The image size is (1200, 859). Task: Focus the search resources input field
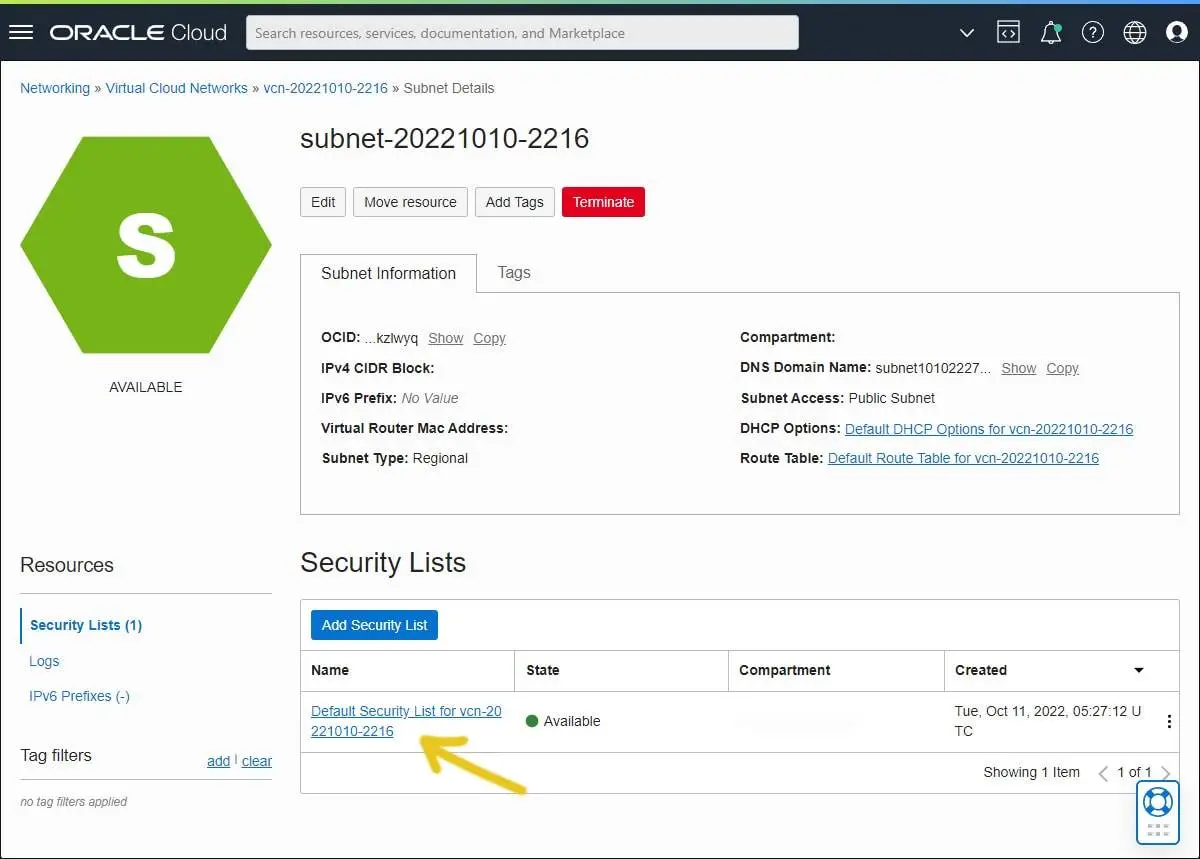[522, 33]
